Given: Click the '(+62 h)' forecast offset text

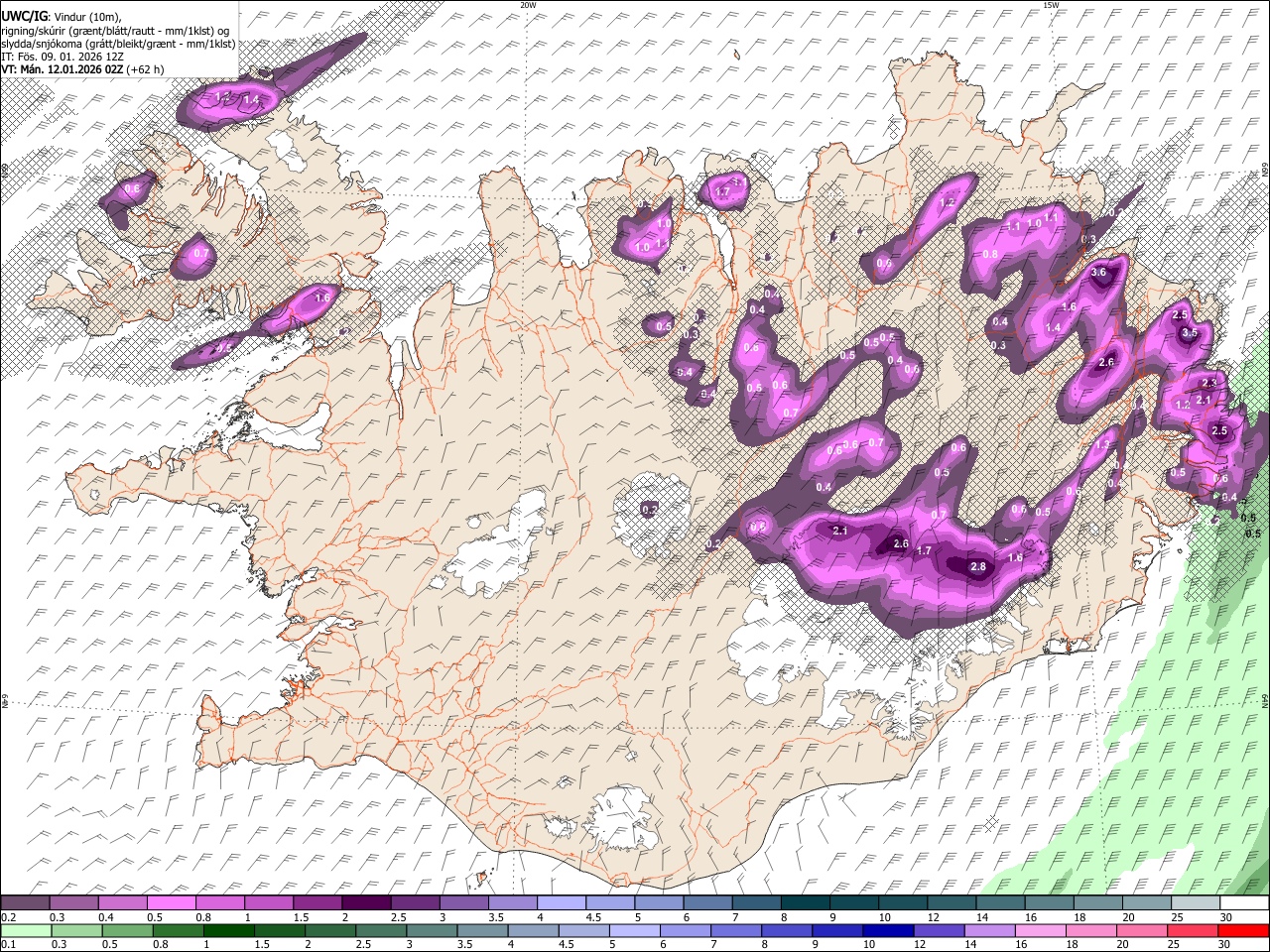Looking at the screenshot, I should (x=146, y=69).
